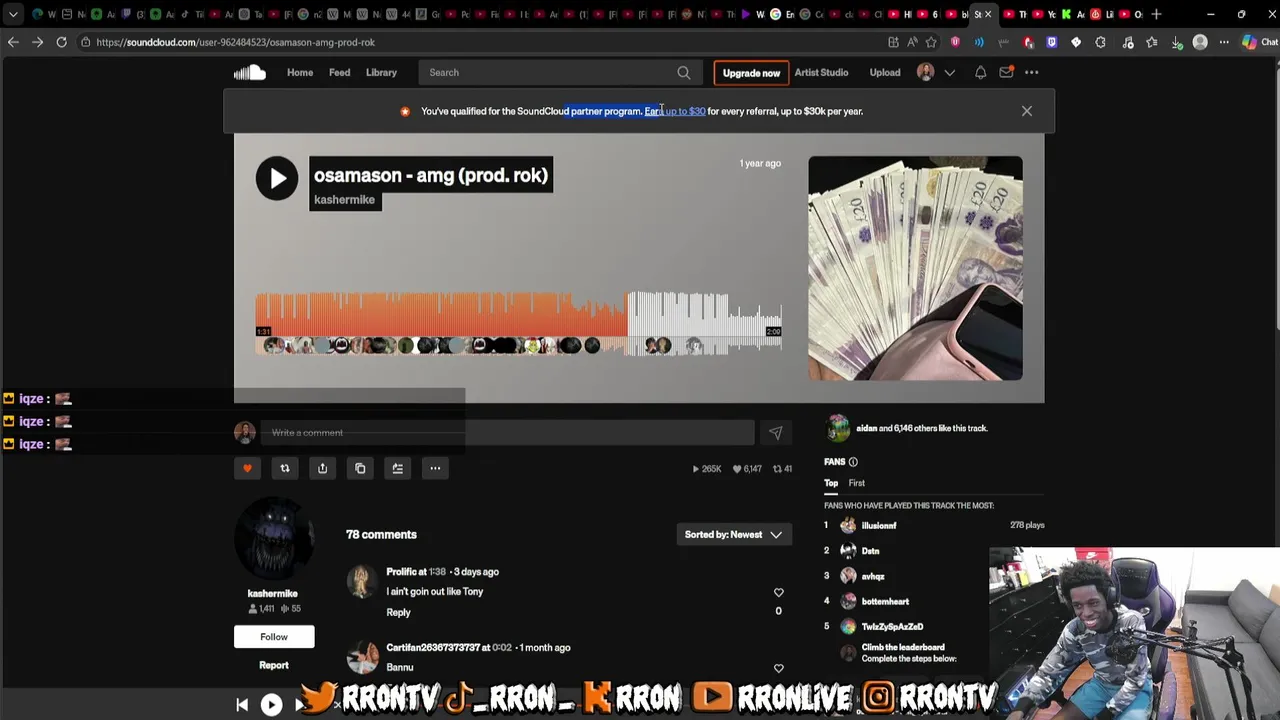Add this page to favorites with the star icon
1280x720 pixels.
click(931, 42)
